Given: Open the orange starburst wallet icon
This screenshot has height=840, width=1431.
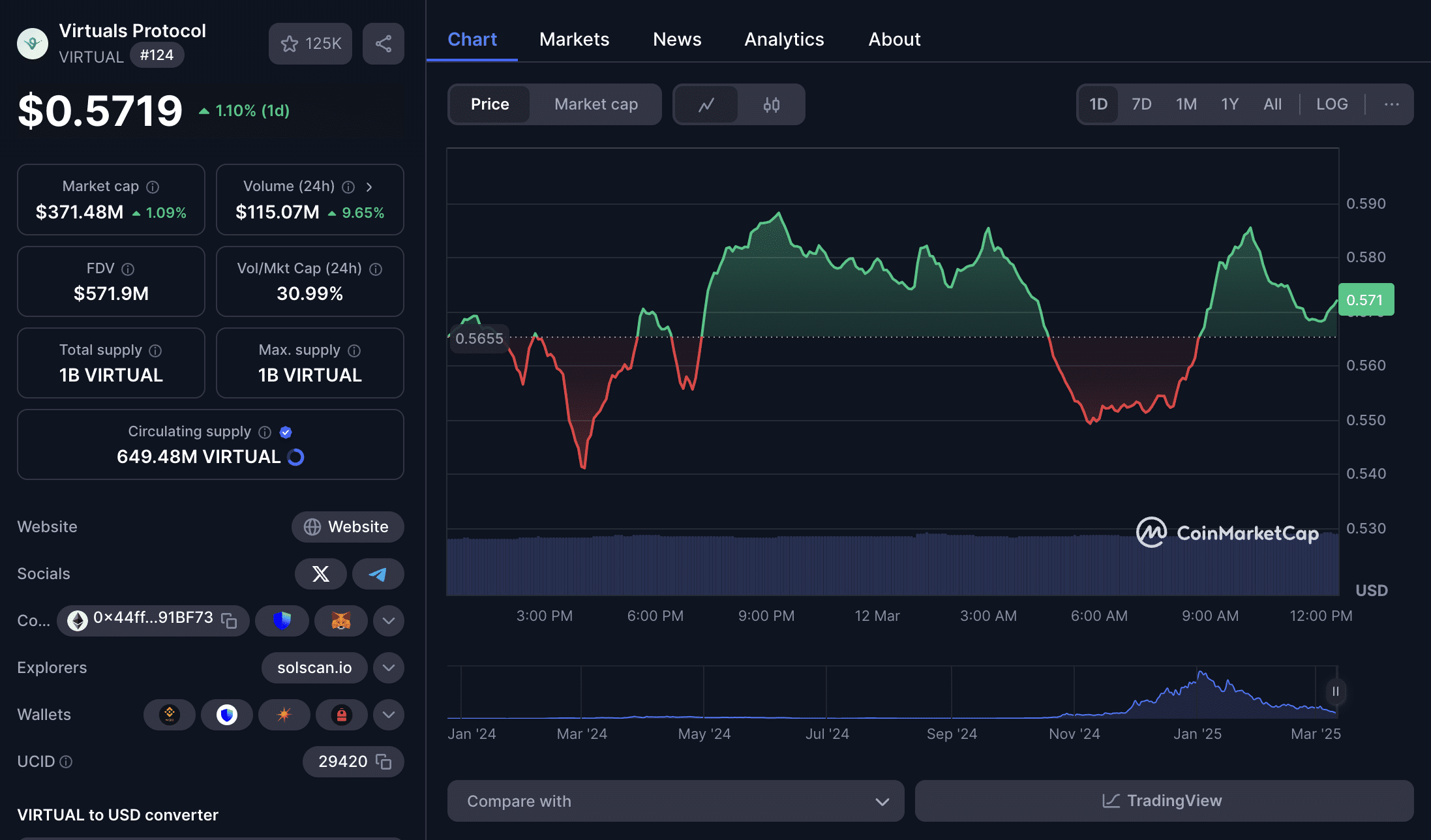Looking at the screenshot, I should [284, 715].
